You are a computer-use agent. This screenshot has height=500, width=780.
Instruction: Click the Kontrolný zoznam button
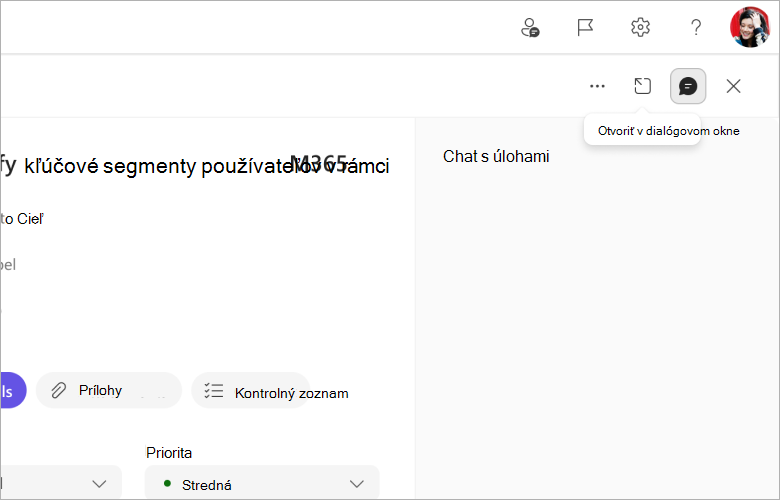(x=251, y=391)
